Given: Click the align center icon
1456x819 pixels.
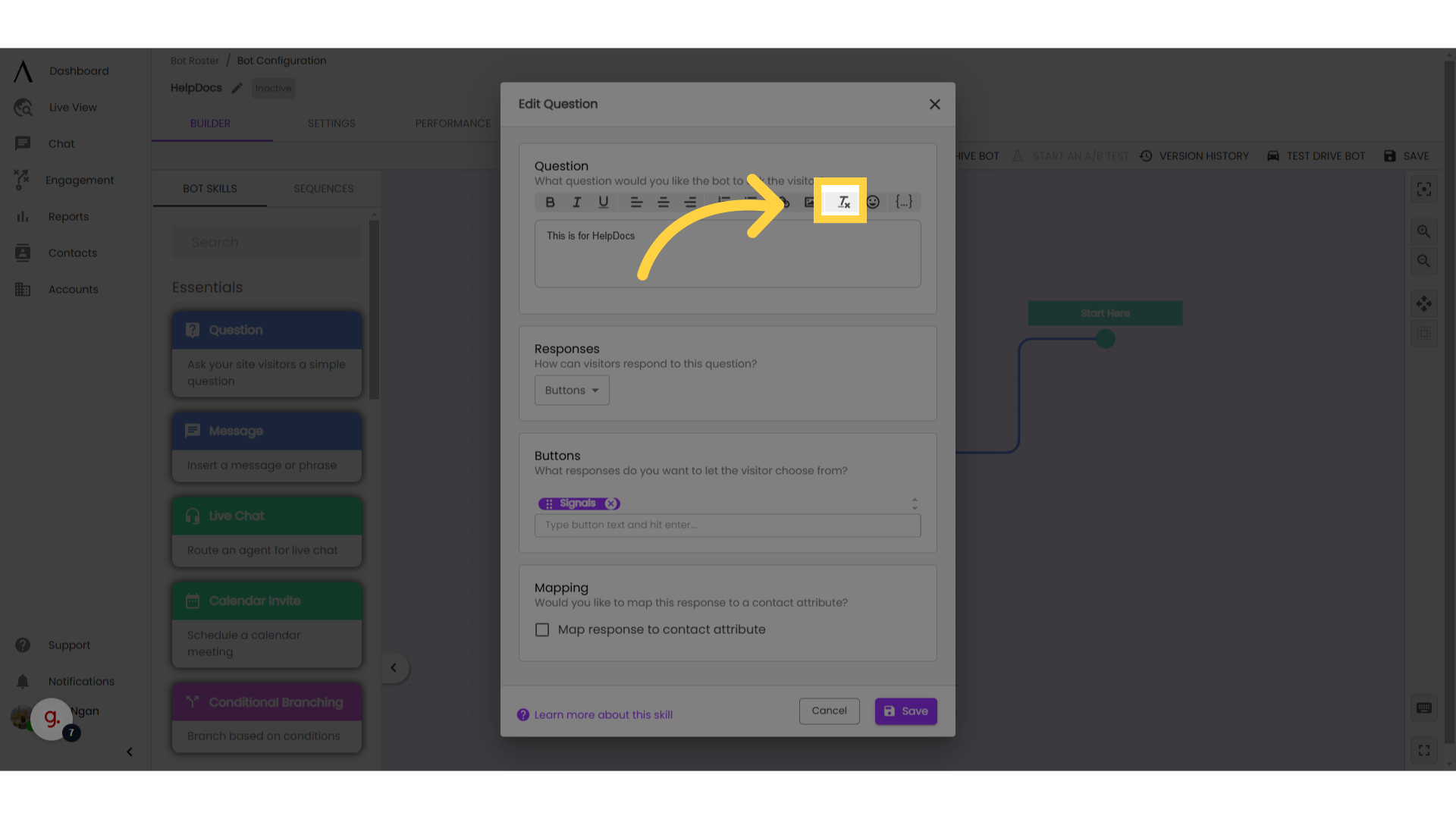Looking at the screenshot, I should pos(661,201).
